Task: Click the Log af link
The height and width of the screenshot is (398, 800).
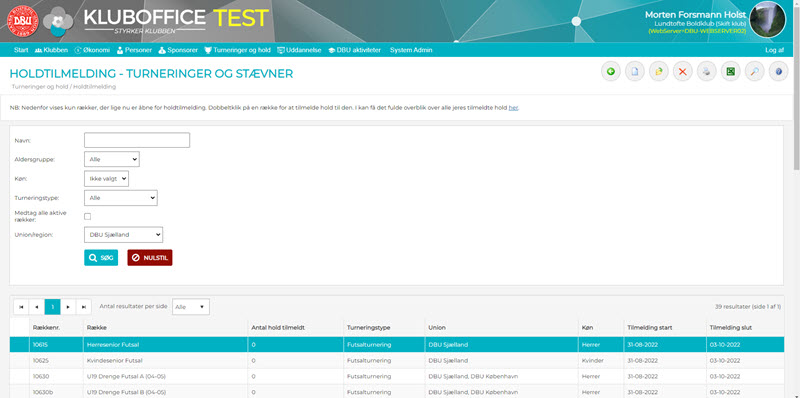Action: point(774,50)
